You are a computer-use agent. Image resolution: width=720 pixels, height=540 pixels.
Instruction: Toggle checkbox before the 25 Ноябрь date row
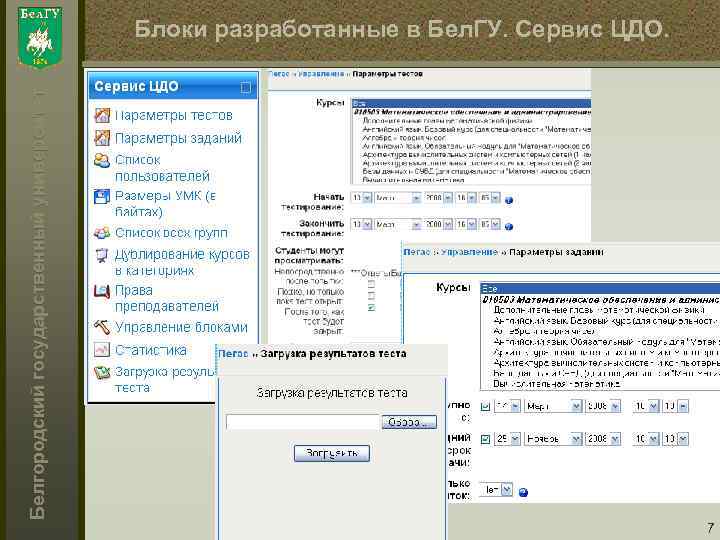[x=485, y=439]
